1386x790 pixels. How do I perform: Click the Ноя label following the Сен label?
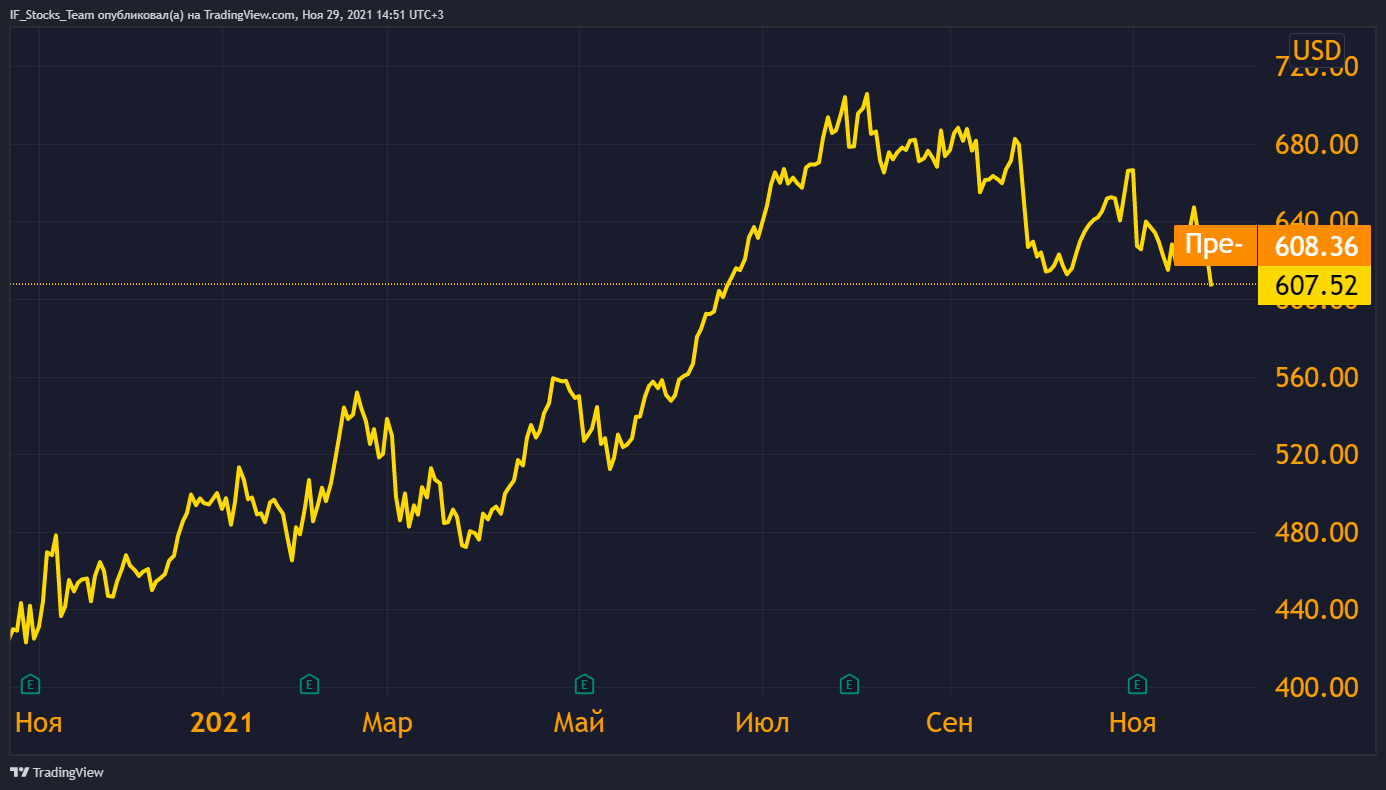(1132, 722)
